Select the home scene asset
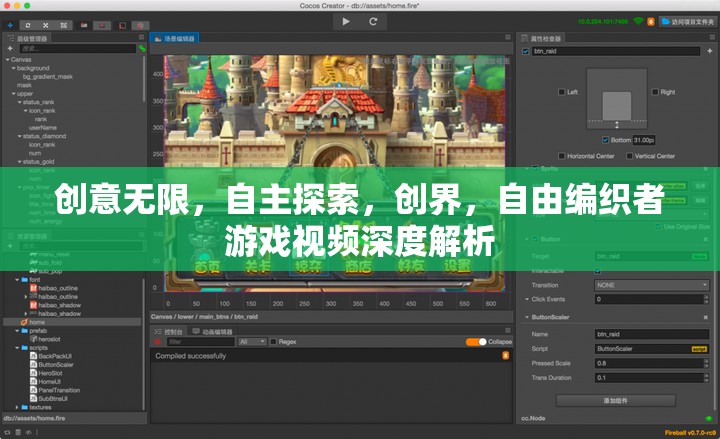This screenshot has height=439, width=720. point(37,322)
